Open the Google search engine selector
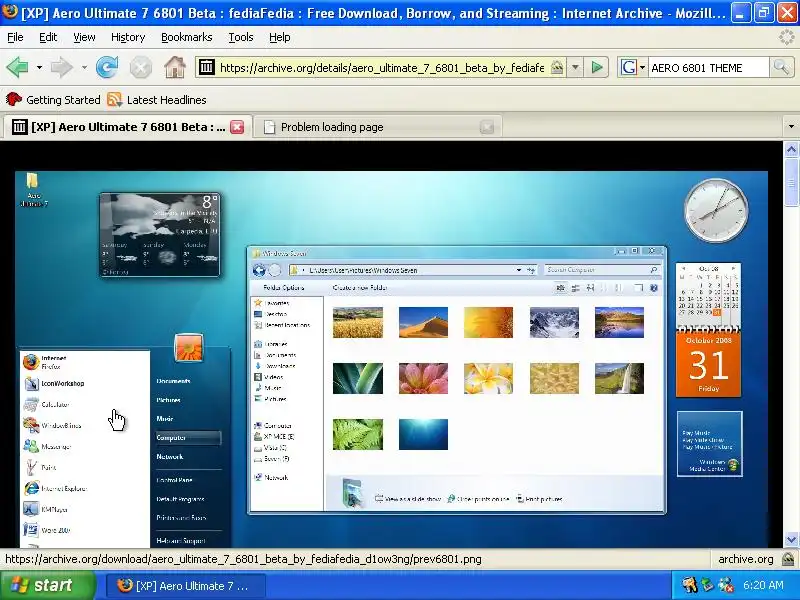This screenshot has height=600, width=800. pos(633,67)
